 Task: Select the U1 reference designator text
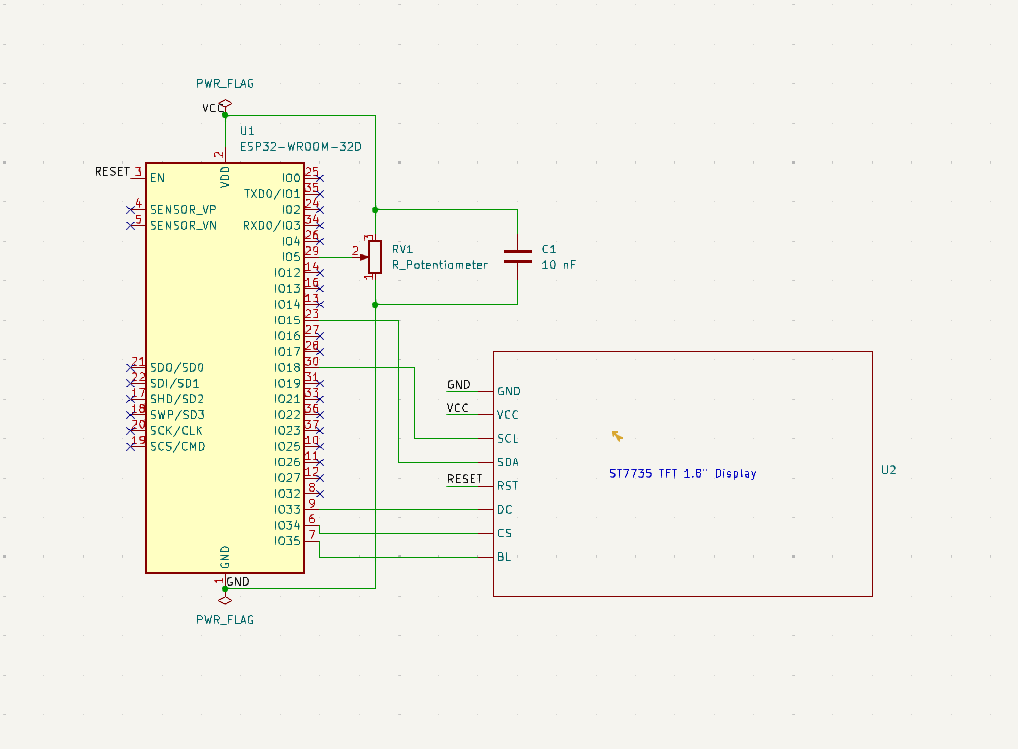pyautogui.click(x=246, y=130)
